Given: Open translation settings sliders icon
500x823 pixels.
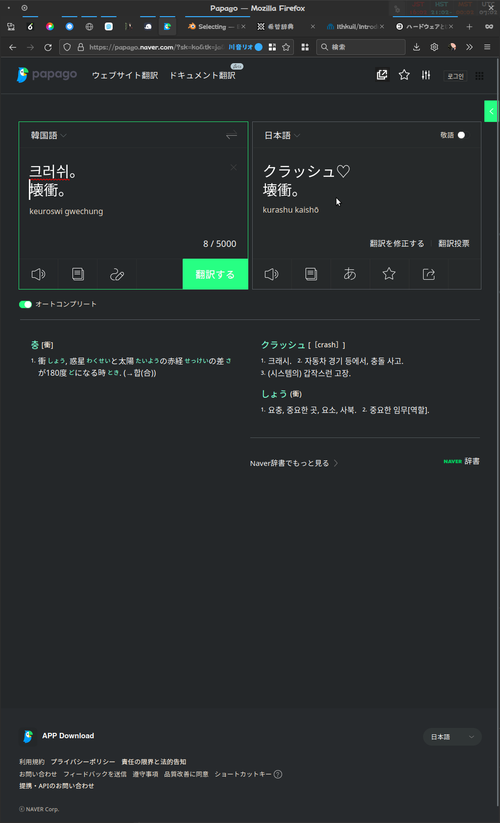Looking at the screenshot, I should click(426, 75).
